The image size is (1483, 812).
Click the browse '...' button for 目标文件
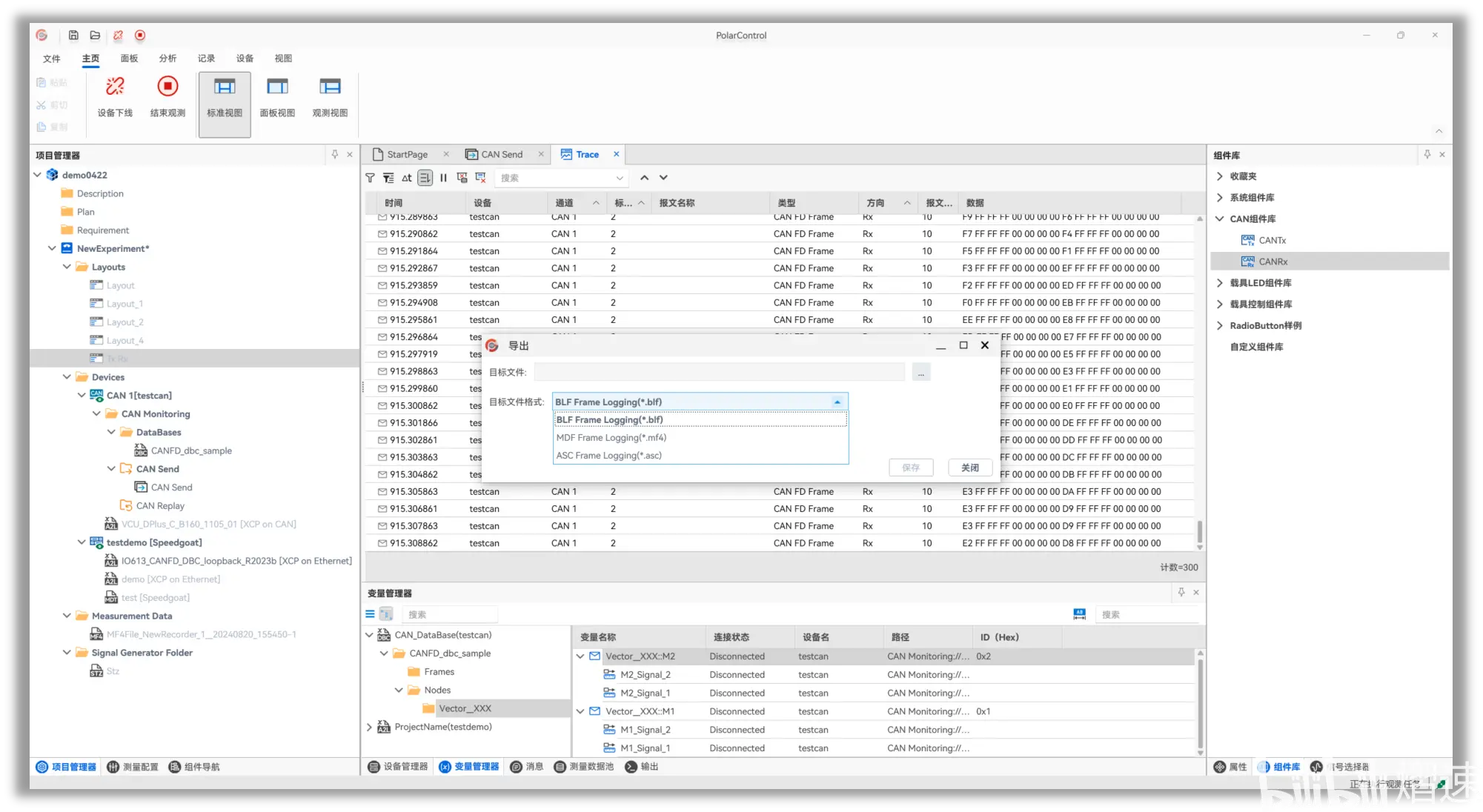pyautogui.click(x=920, y=373)
